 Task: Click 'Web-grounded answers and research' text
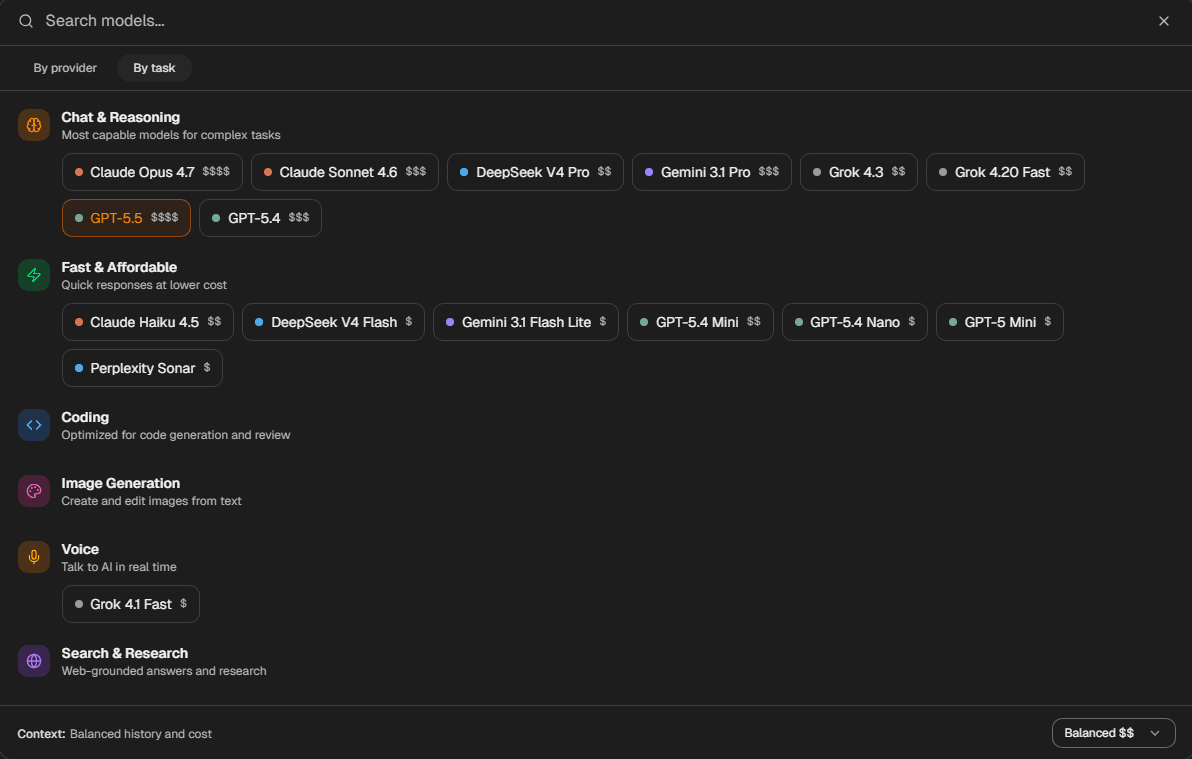click(x=164, y=672)
